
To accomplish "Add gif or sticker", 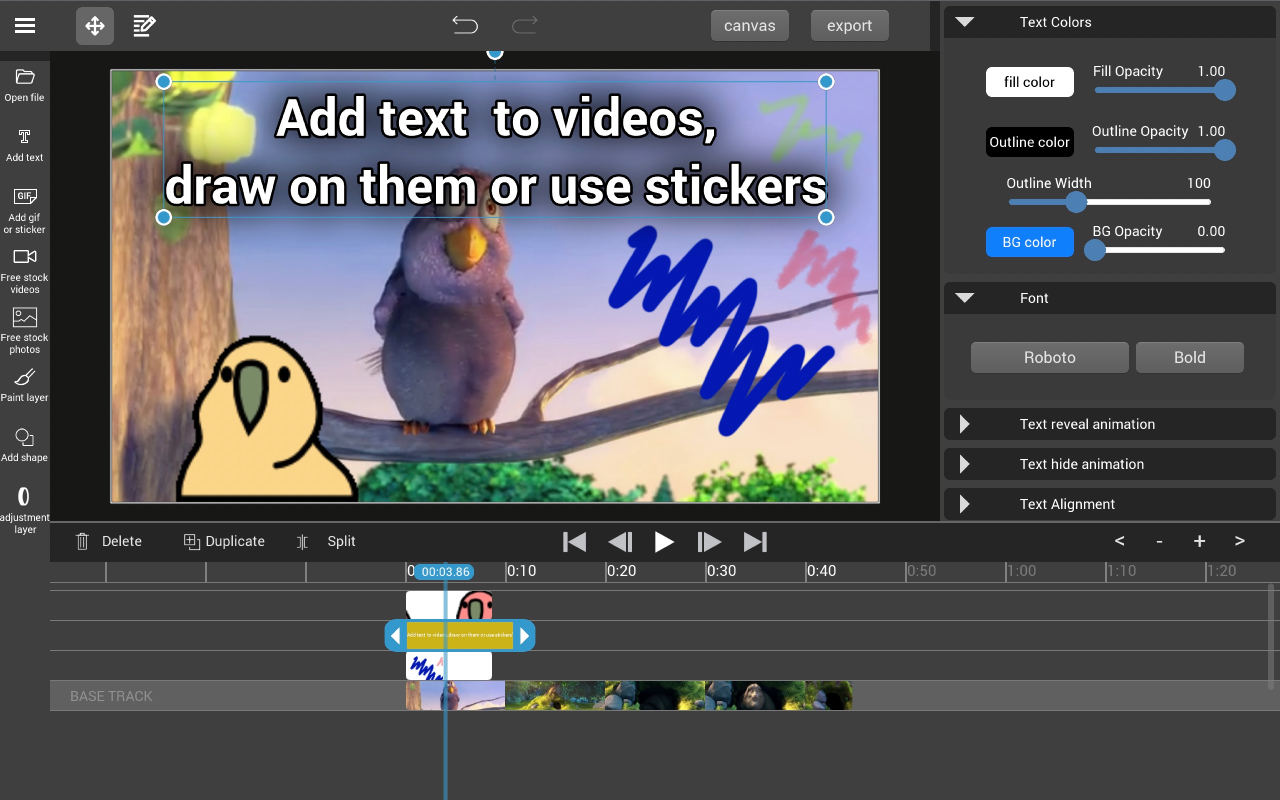I will [25, 211].
